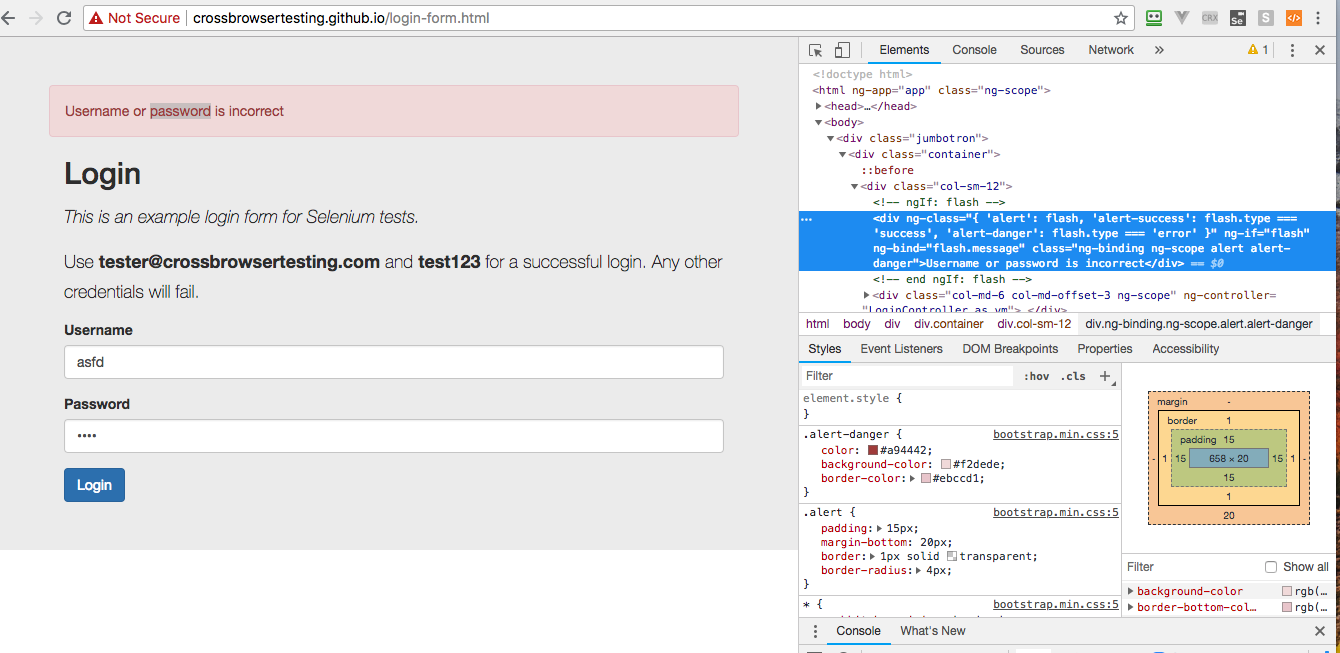1340x653 pixels.
Task: Close the console drawer
Action: 1319,631
